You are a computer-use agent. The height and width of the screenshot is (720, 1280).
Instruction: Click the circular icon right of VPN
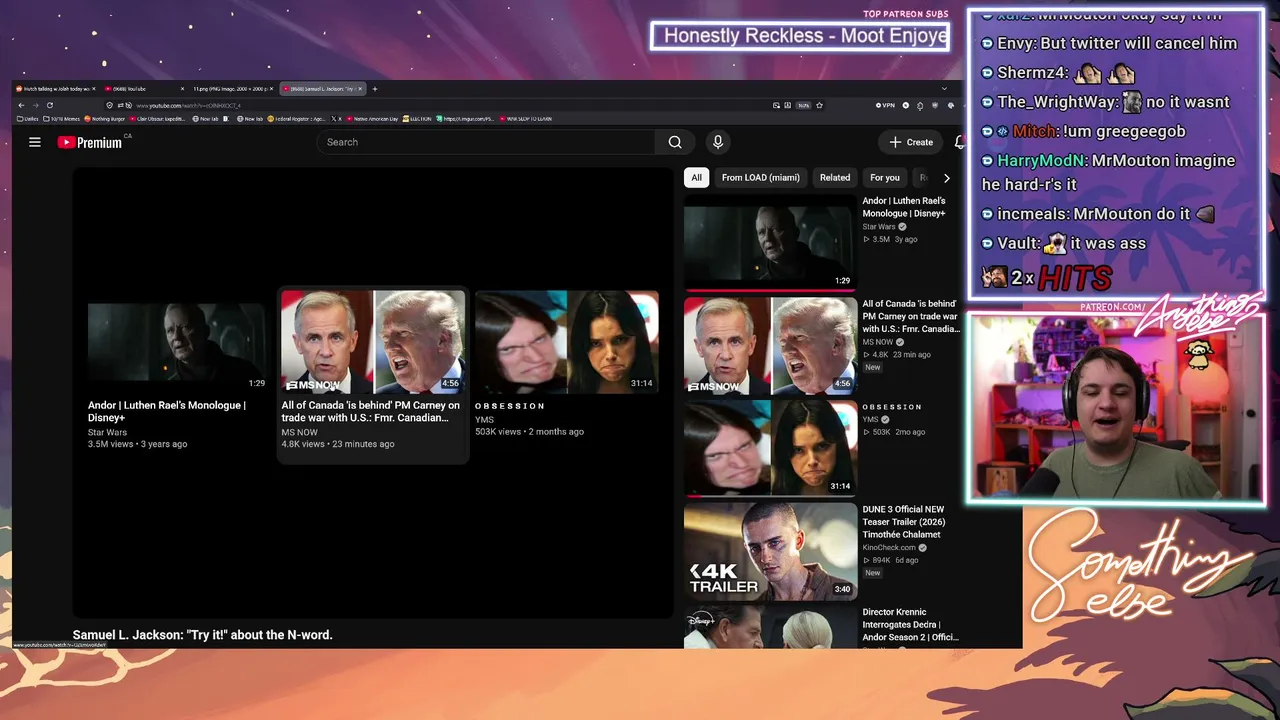(906, 105)
